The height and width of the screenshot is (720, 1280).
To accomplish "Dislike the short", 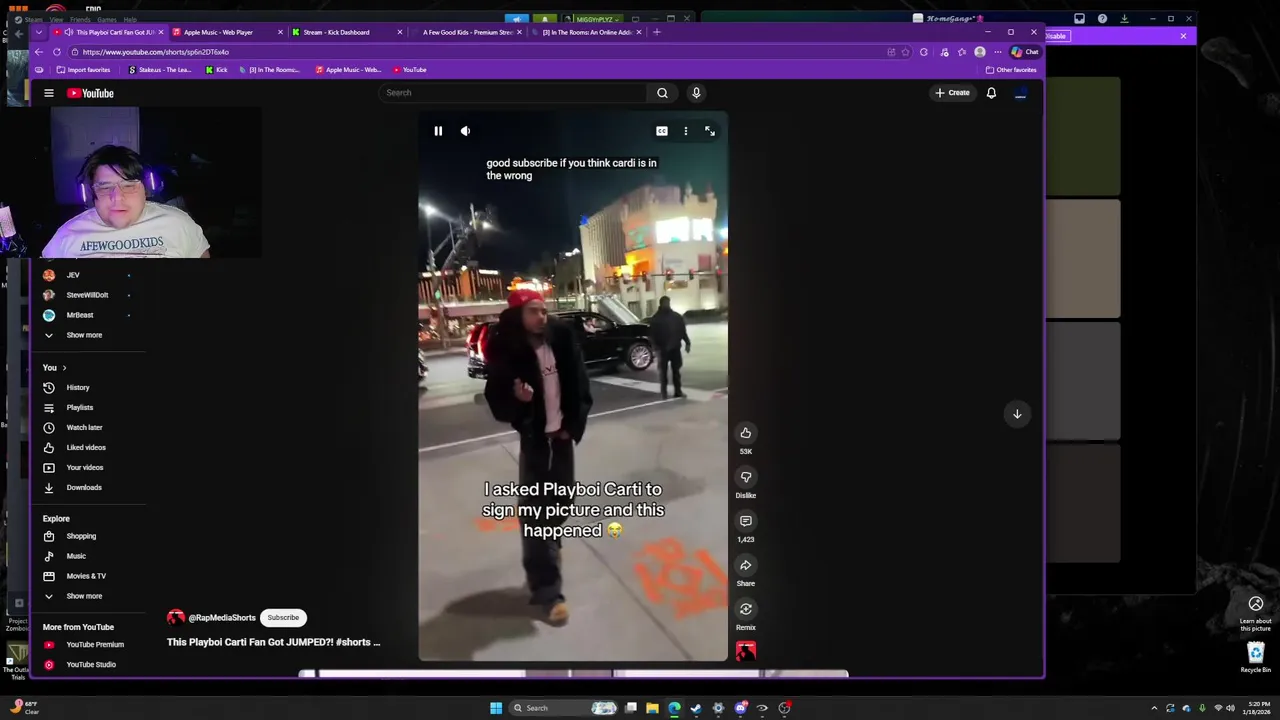I will [745, 477].
